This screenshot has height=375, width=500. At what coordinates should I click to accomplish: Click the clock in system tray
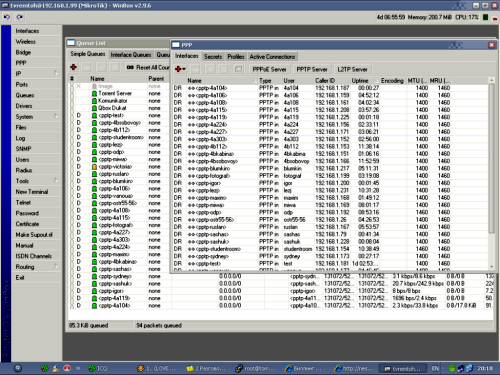point(485,368)
